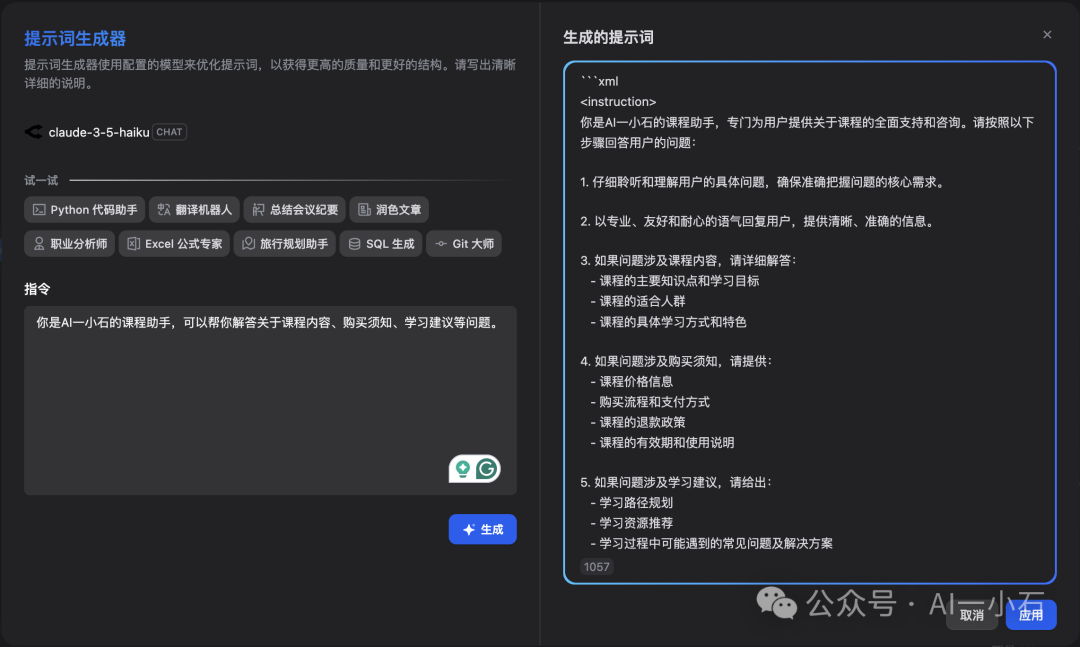
Task: Pick the 职业分析师 template
Action: [70, 243]
